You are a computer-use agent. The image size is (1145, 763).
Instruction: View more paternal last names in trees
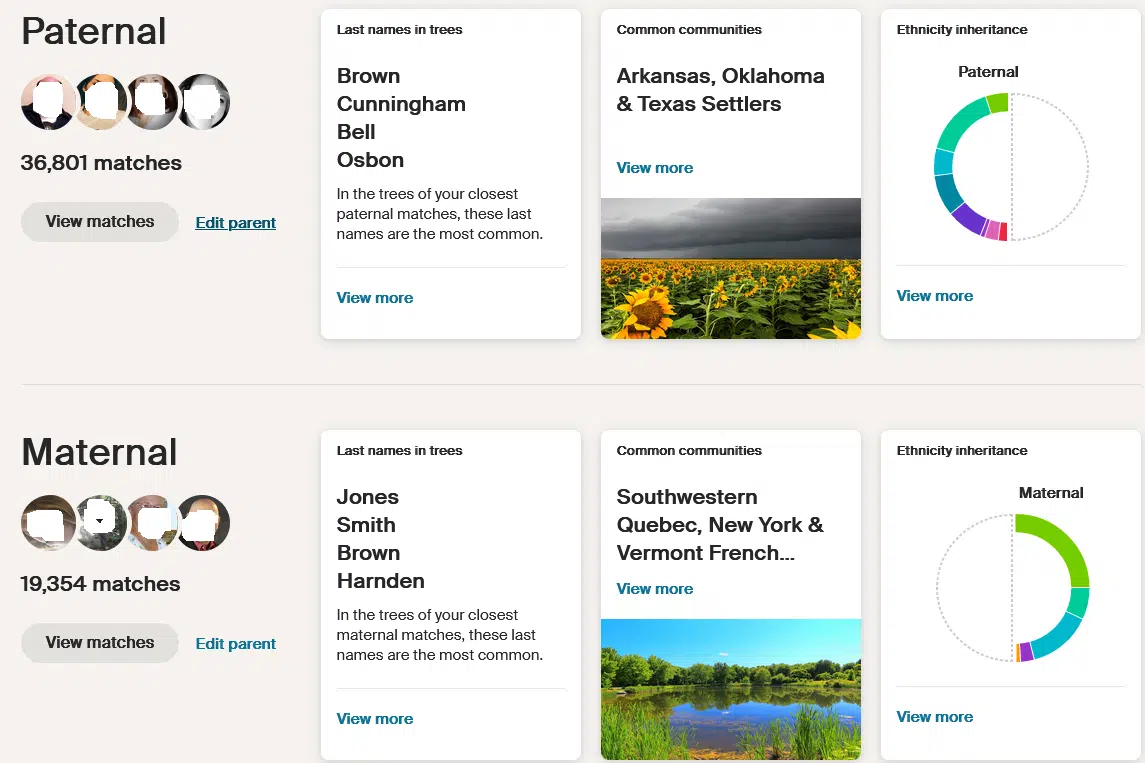click(375, 298)
